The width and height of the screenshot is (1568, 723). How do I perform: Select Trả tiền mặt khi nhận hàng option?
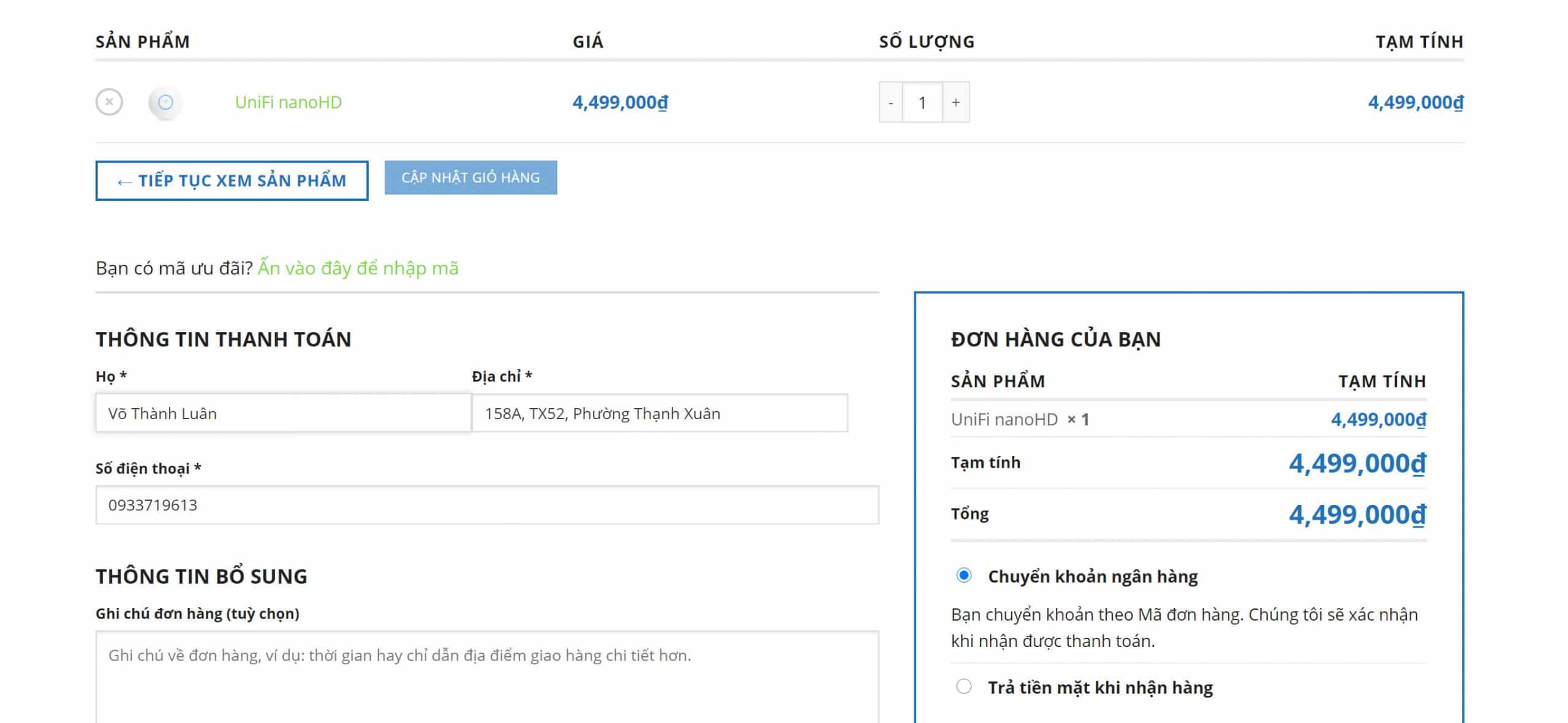click(963, 686)
